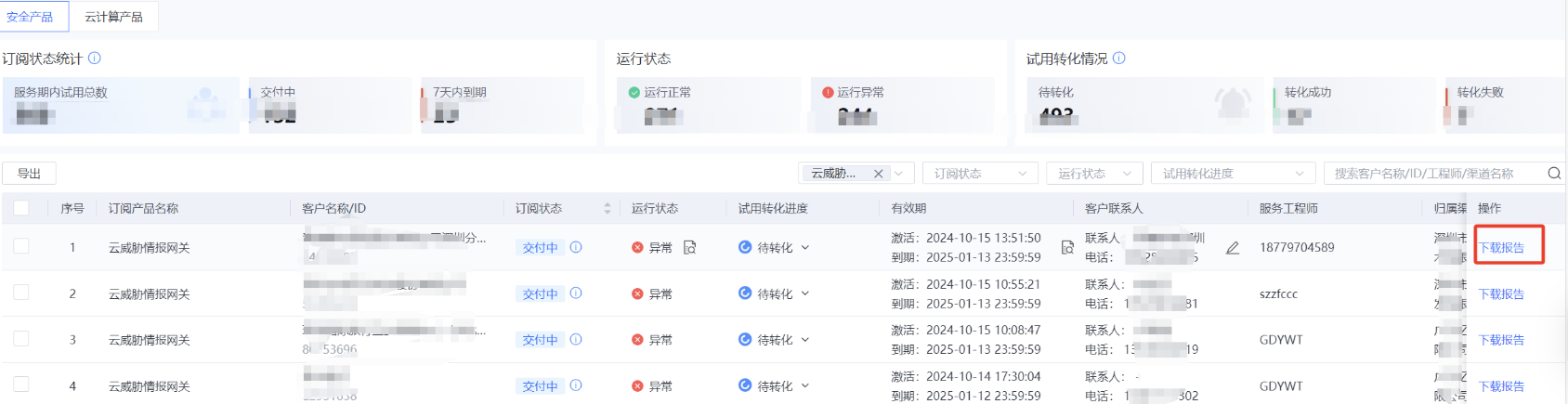
Task: Open the 订阅状态 filter dropdown
Action: click(979, 174)
